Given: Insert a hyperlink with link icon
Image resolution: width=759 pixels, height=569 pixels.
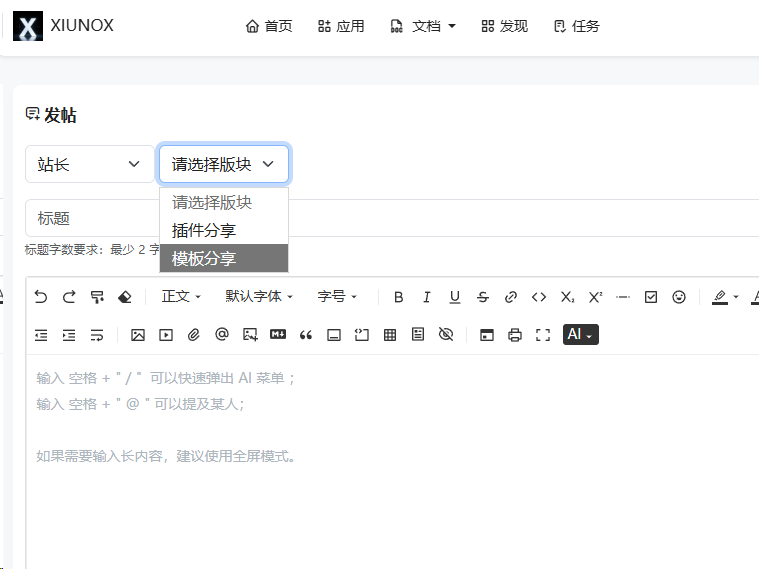Looking at the screenshot, I should pyautogui.click(x=511, y=297).
